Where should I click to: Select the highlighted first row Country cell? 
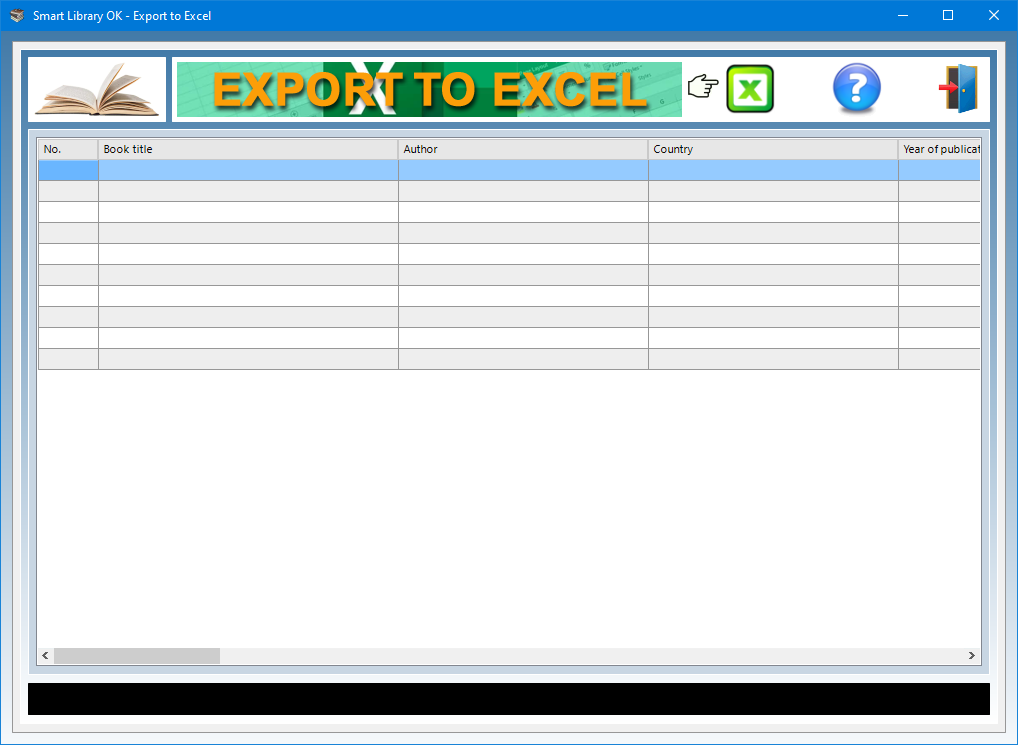tap(773, 170)
